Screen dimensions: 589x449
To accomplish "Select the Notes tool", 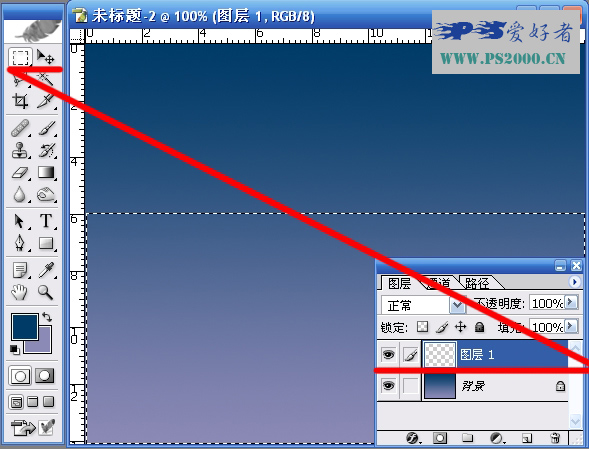I will point(20,270).
